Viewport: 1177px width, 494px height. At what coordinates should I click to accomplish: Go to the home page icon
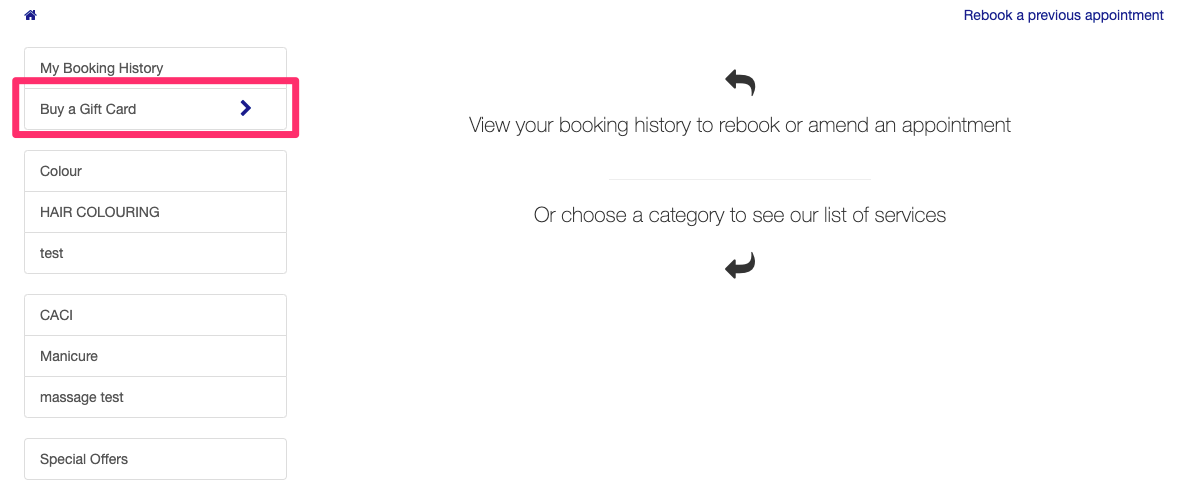pyautogui.click(x=31, y=15)
